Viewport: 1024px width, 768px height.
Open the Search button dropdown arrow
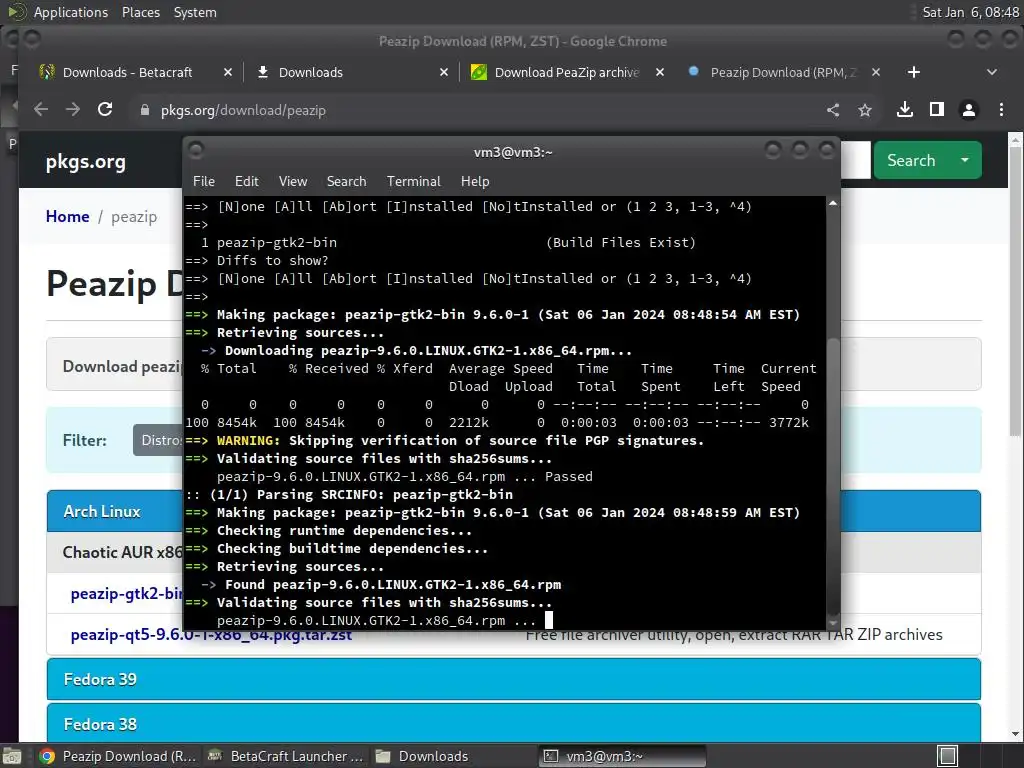[x=965, y=160]
